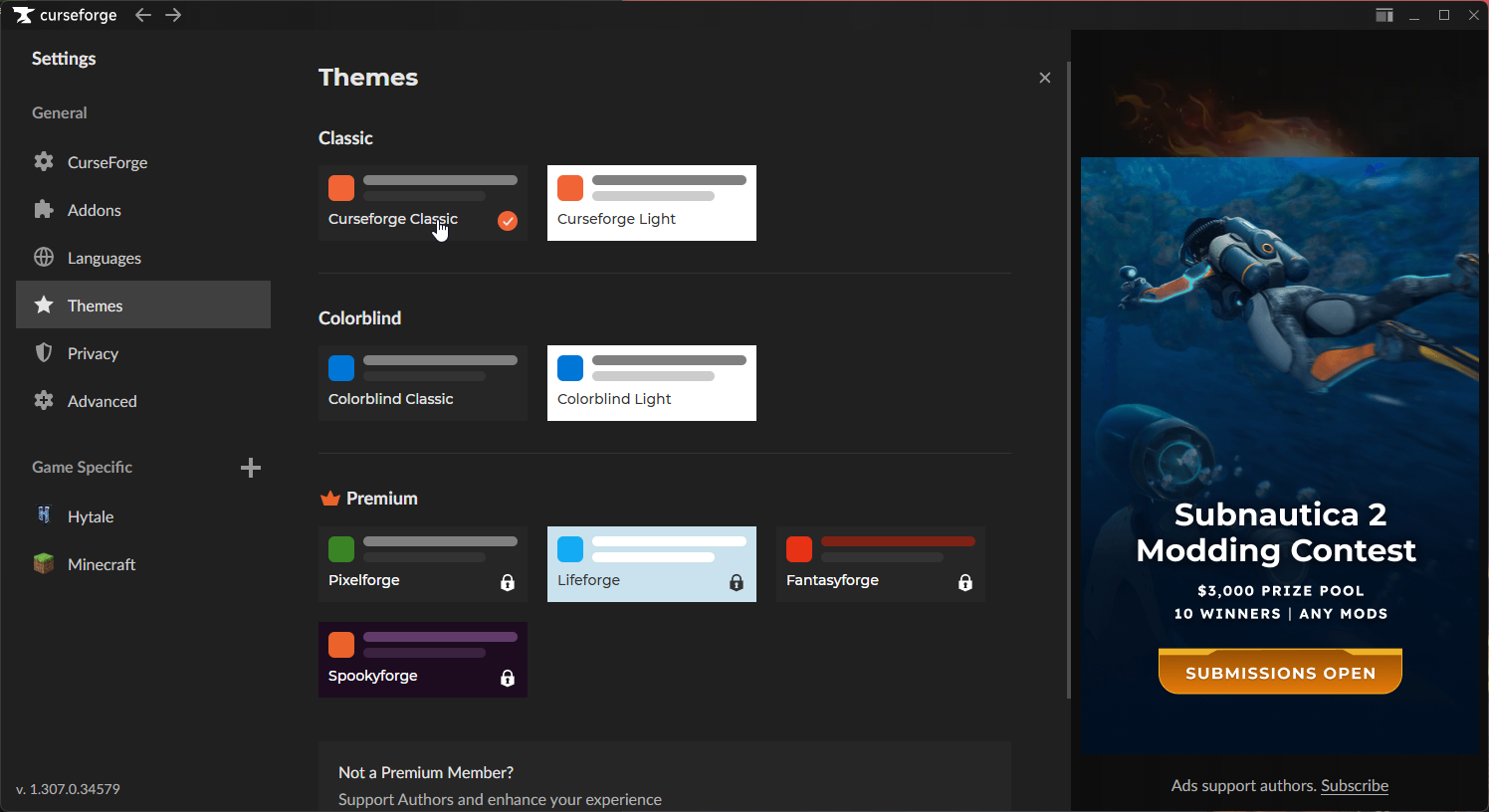Choose the Fantasyforge premium theme
Screen dimensions: 1489x812
point(881,564)
